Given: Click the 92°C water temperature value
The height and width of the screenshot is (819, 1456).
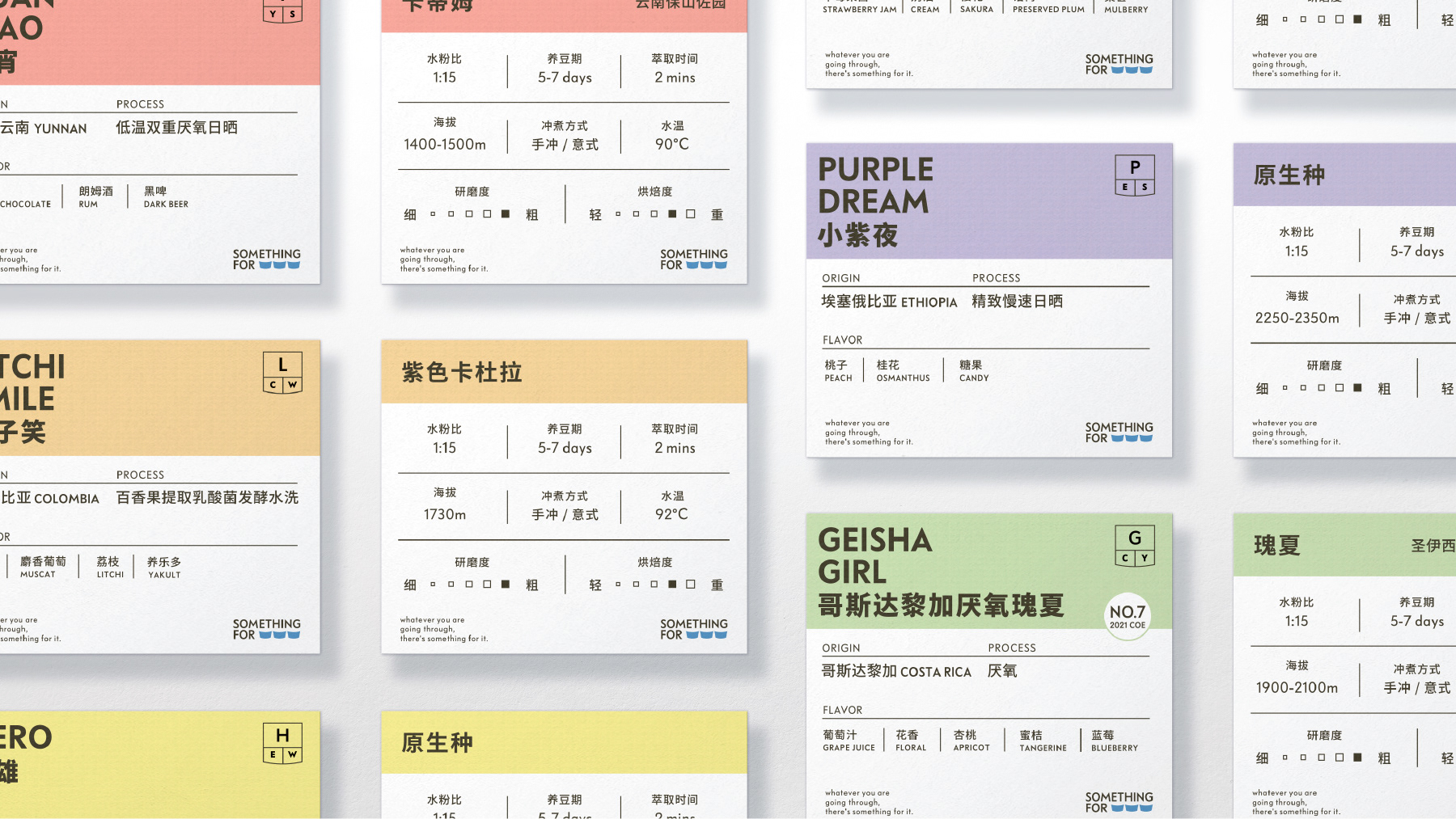Looking at the screenshot, I should pyautogui.click(x=672, y=514).
